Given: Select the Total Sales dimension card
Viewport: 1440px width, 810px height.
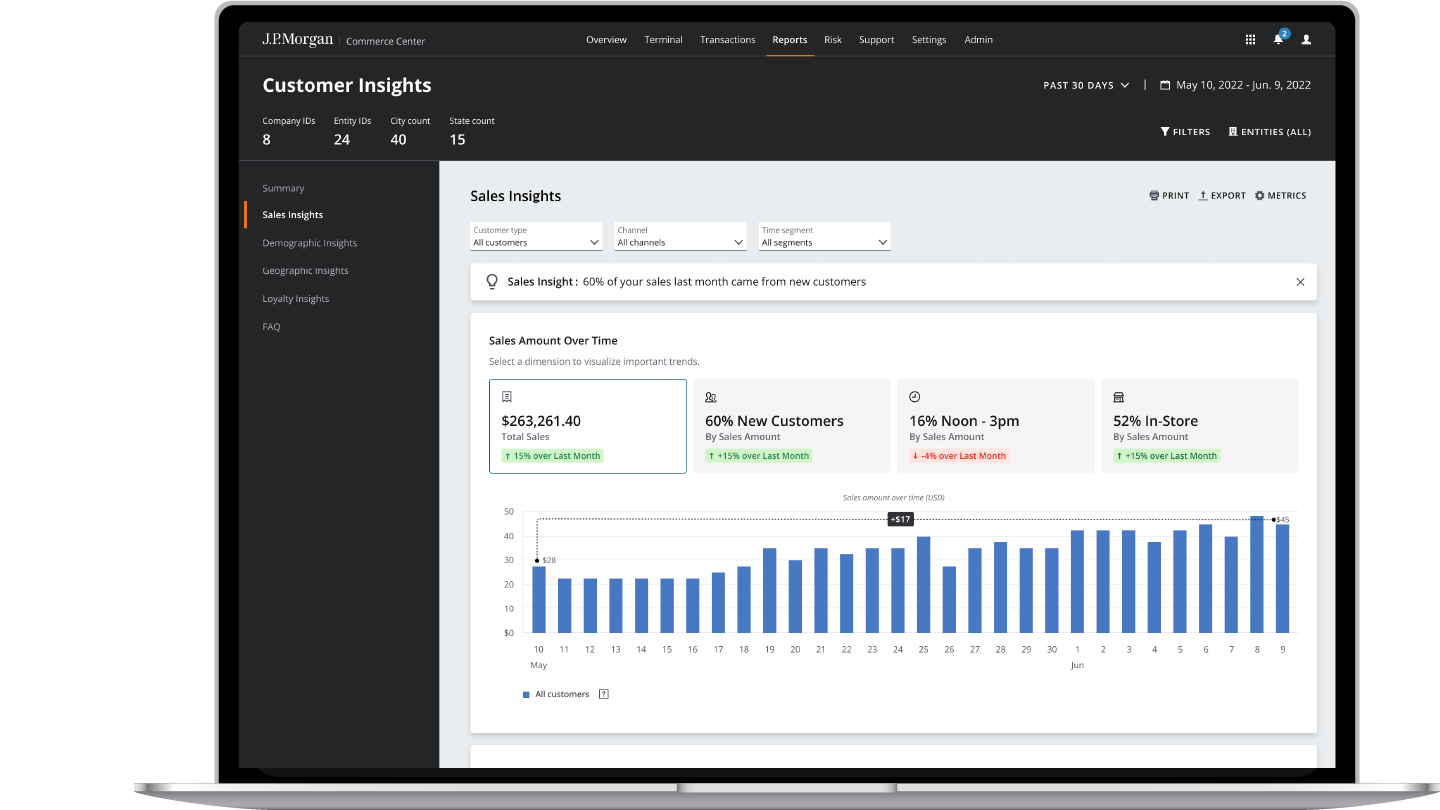Looking at the screenshot, I should [587, 426].
